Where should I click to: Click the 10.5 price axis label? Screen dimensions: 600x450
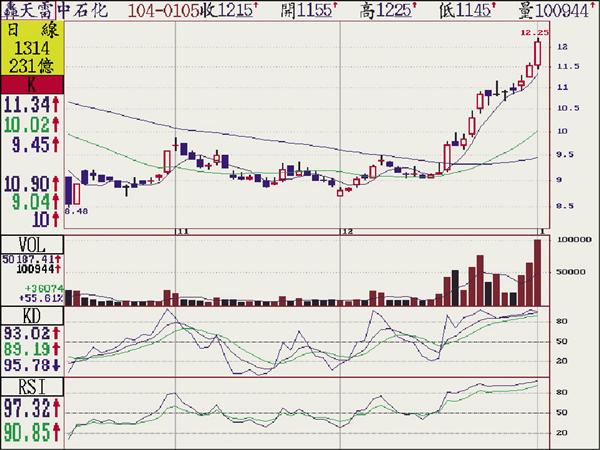[x=568, y=108]
